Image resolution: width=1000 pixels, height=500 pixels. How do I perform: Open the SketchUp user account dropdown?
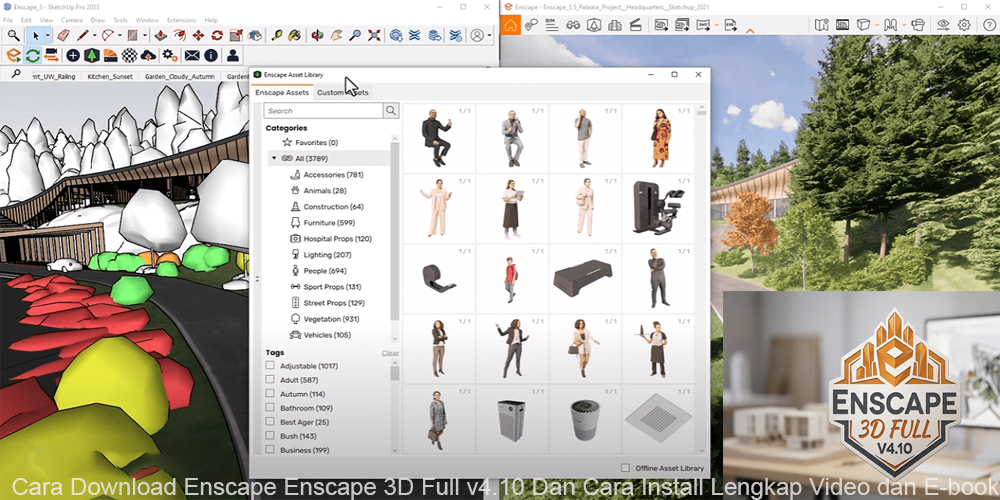coord(489,36)
